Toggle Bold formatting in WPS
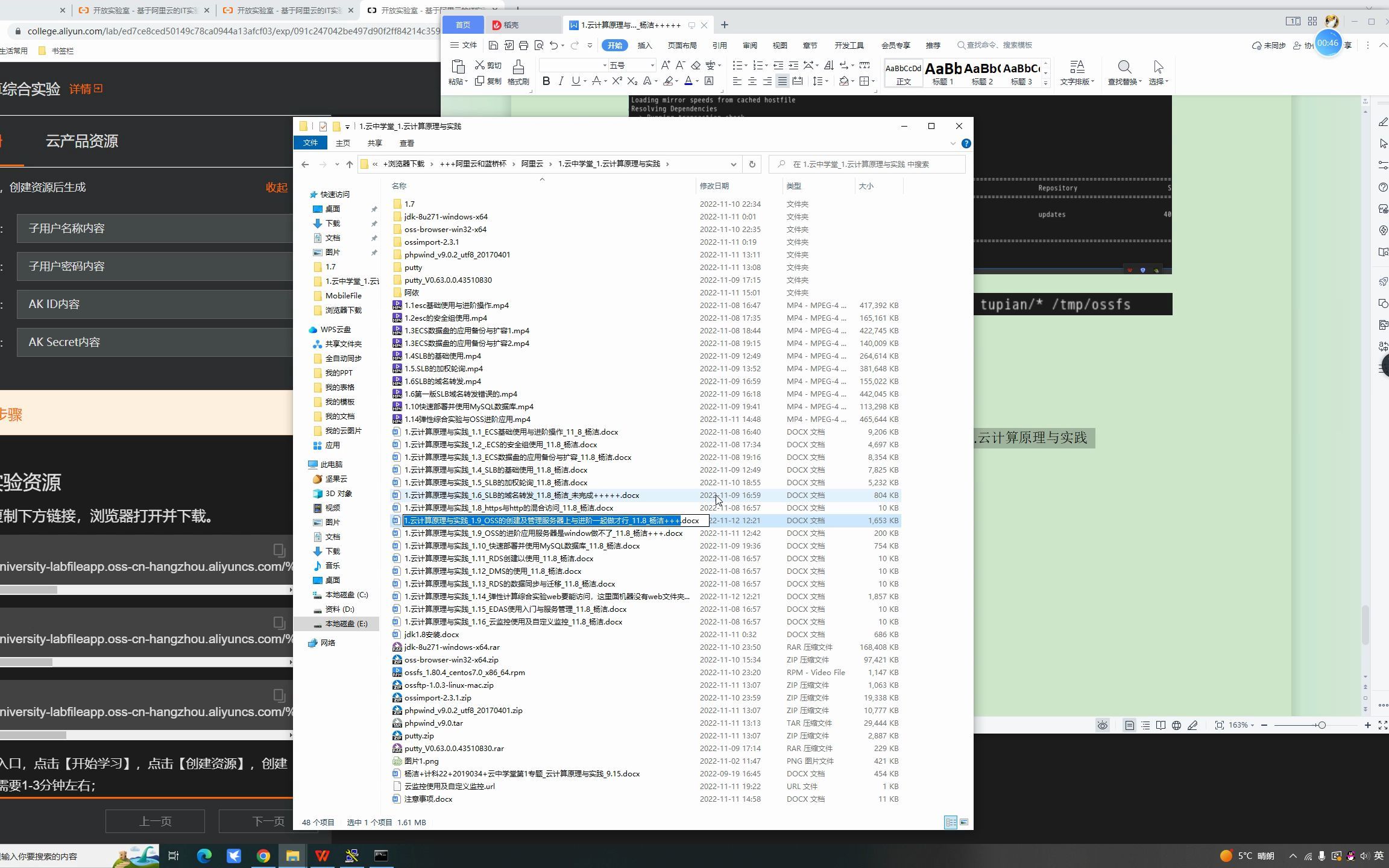 click(x=546, y=81)
